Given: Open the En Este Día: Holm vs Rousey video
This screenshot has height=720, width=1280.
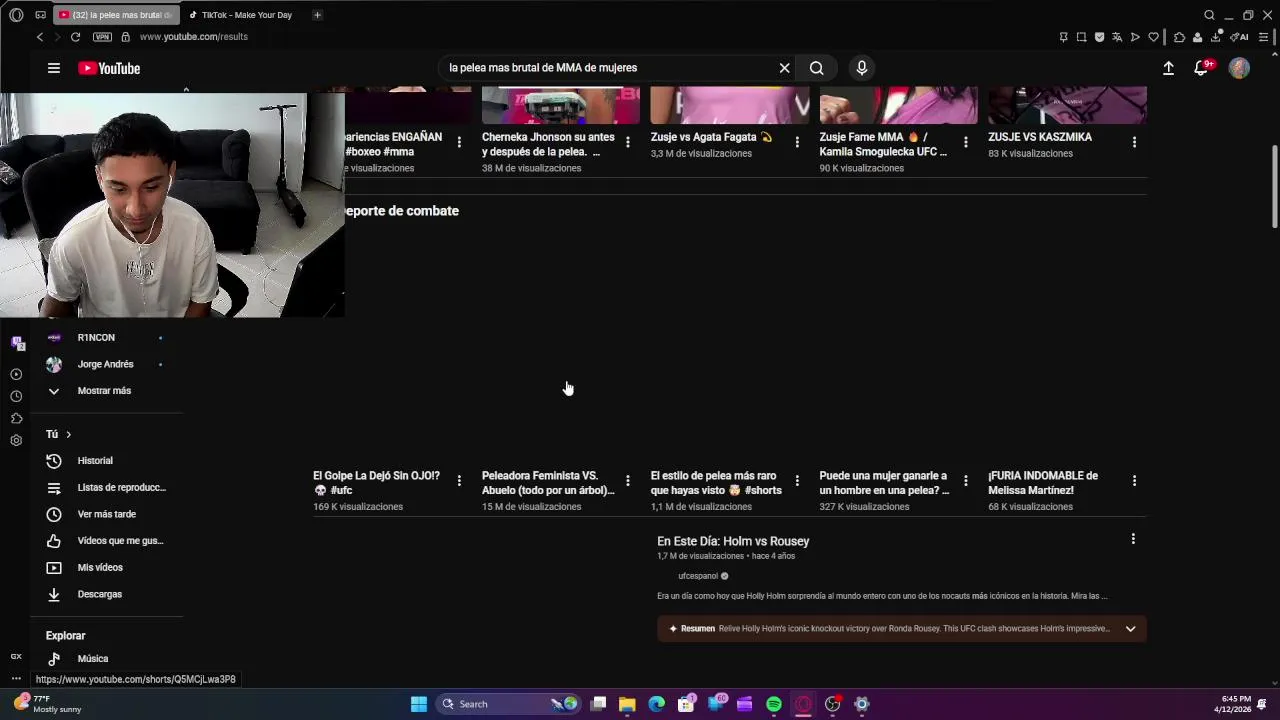Looking at the screenshot, I should 733,541.
